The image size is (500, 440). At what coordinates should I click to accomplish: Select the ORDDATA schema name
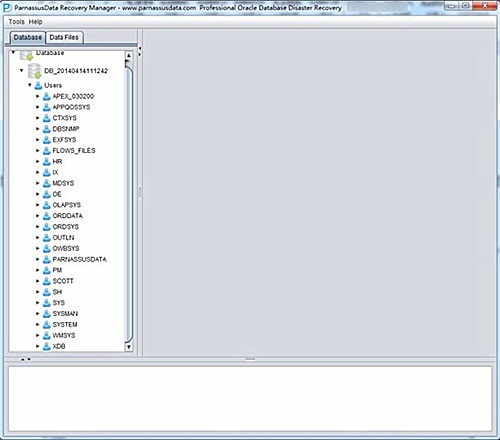click(68, 216)
